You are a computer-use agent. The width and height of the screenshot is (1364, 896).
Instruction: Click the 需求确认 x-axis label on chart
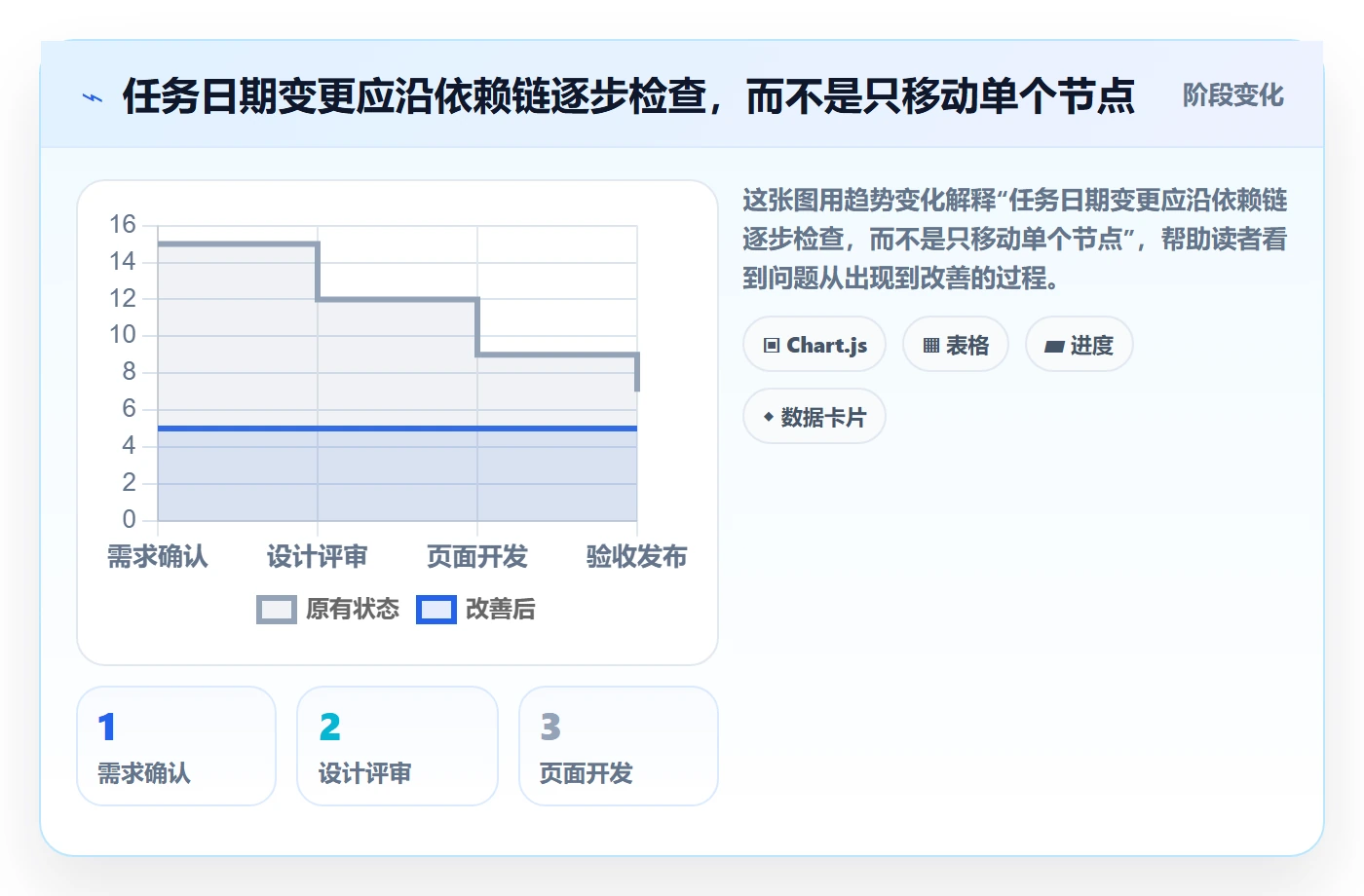tap(158, 557)
